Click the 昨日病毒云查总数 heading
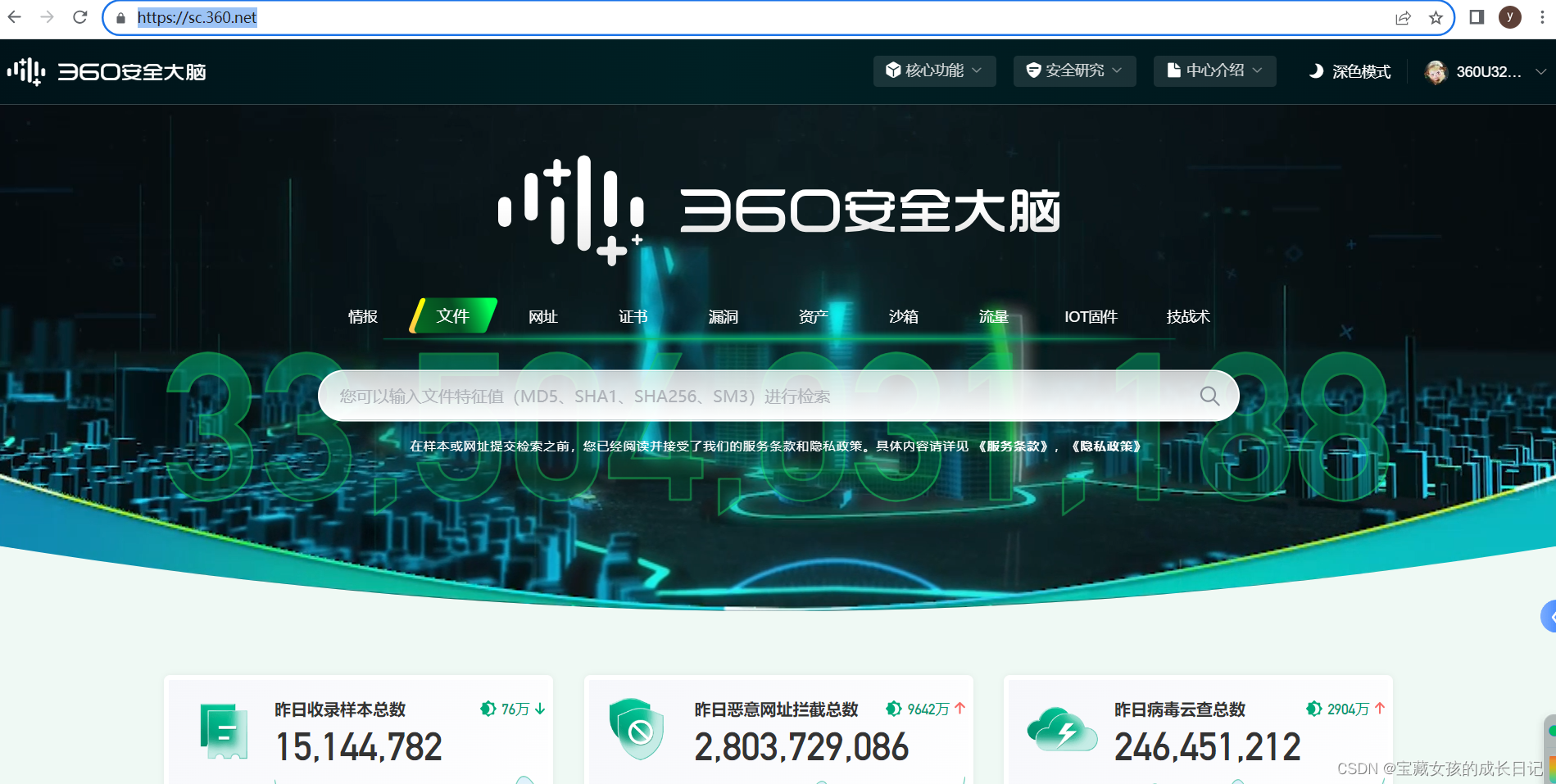The height and width of the screenshot is (784, 1556). pyautogui.click(x=1180, y=709)
